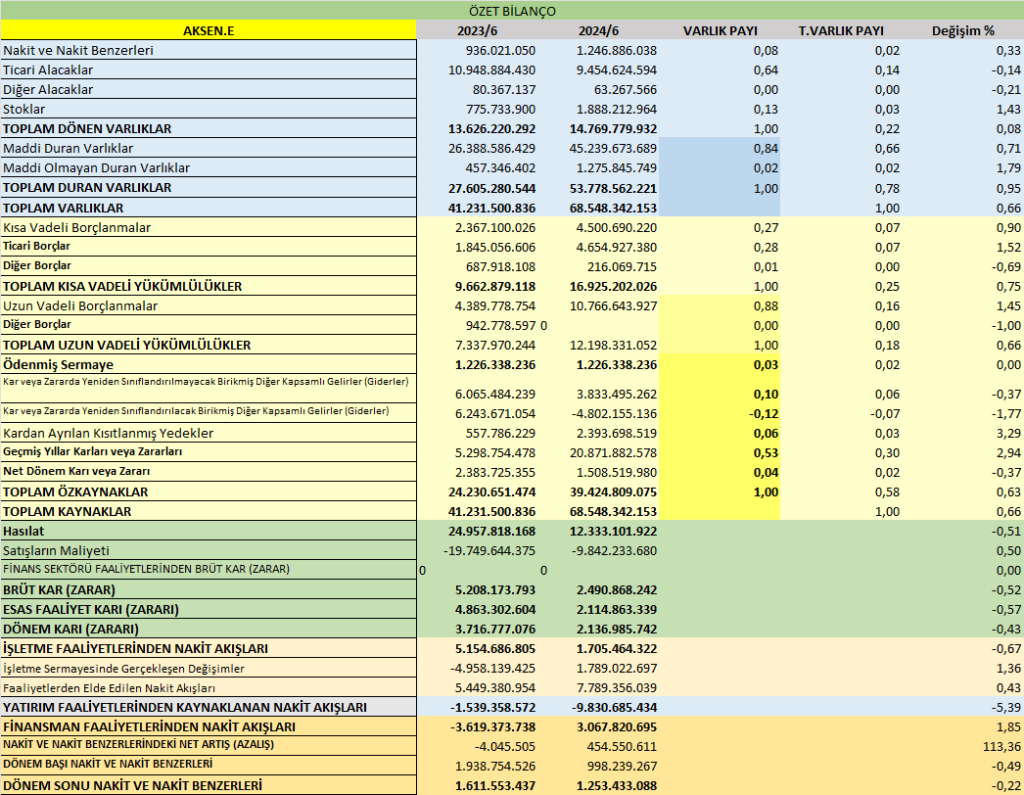The image size is (1024, 795).
Task: Click the Ödenmiş Sermaye label cell
Action: pyautogui.click(x=208, y=364)
